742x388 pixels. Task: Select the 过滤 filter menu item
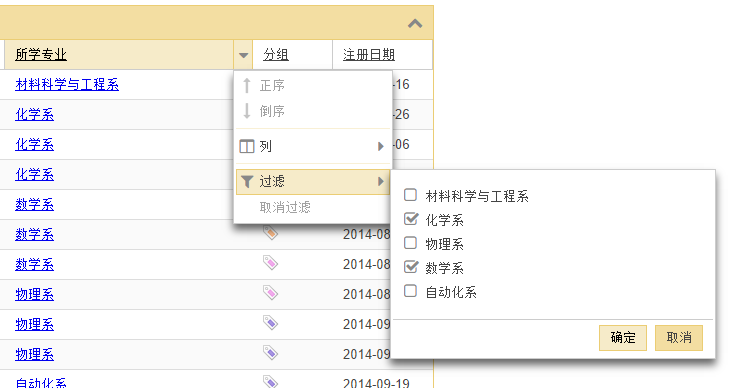coord(313,181)
